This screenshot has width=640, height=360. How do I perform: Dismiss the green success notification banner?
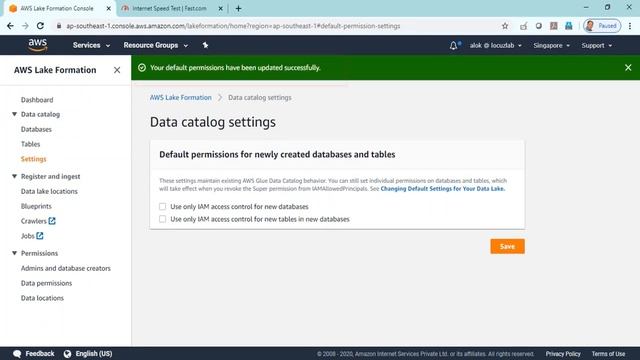628,68
